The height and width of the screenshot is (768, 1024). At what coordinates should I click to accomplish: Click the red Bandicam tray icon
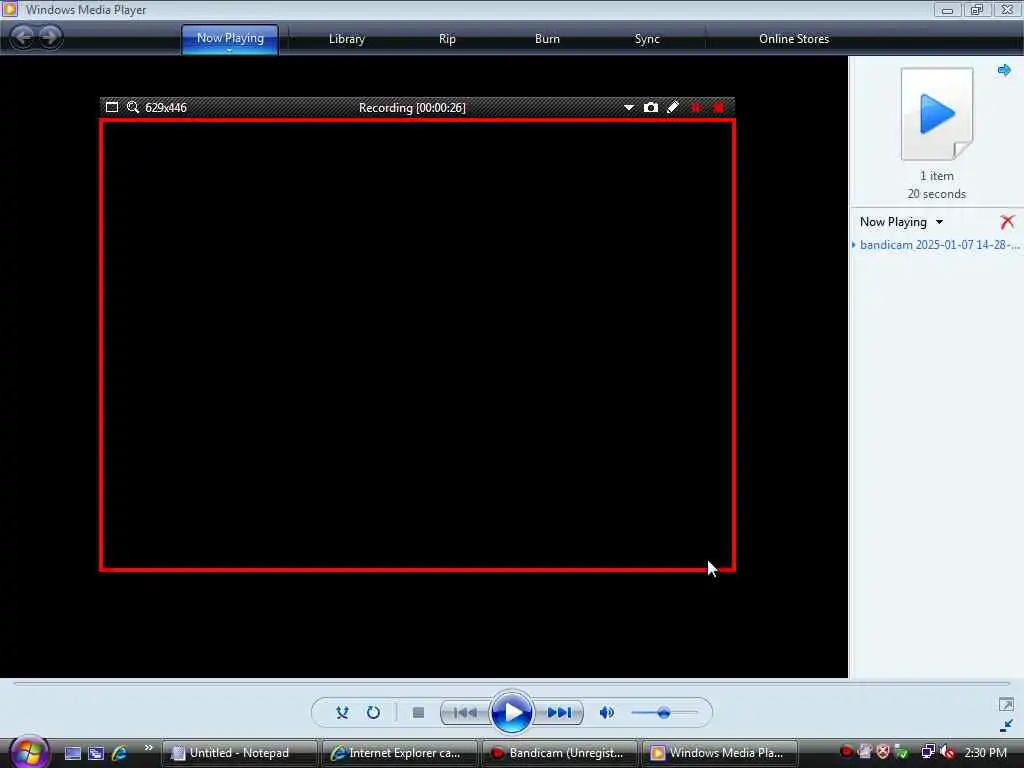pyautogui.click(x=846, y=752)
